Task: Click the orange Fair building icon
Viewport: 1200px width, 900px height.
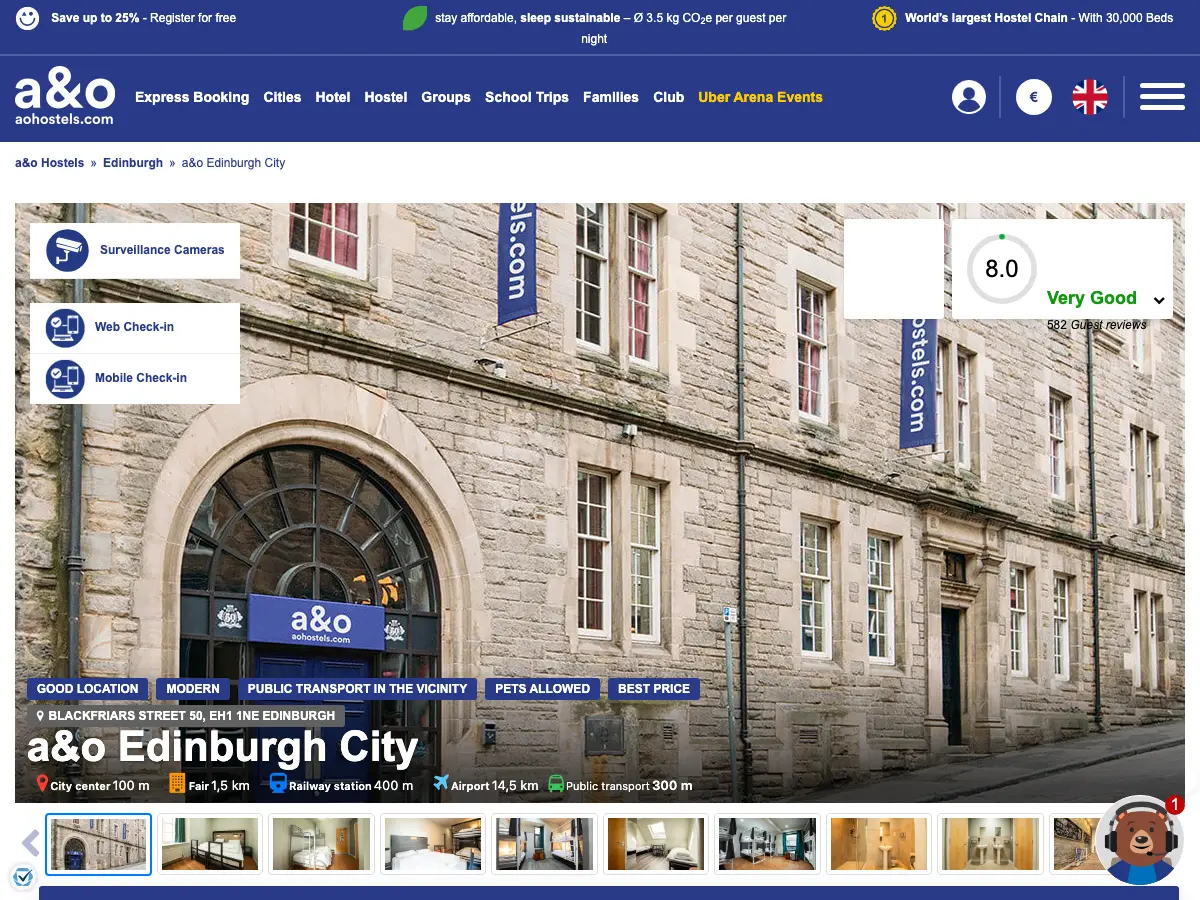Action: pyautogui.click(x=177, y=784)
